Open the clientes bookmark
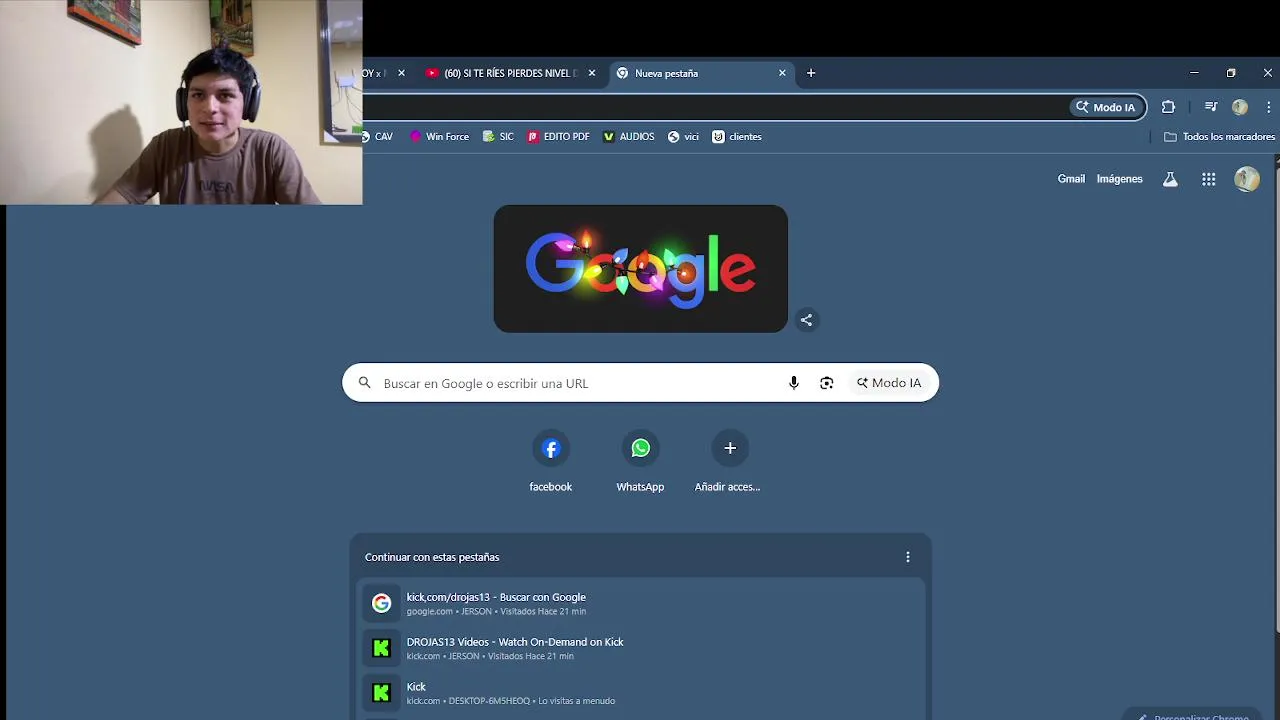This screenshot has height=720, width=1280. pos(737,137)
